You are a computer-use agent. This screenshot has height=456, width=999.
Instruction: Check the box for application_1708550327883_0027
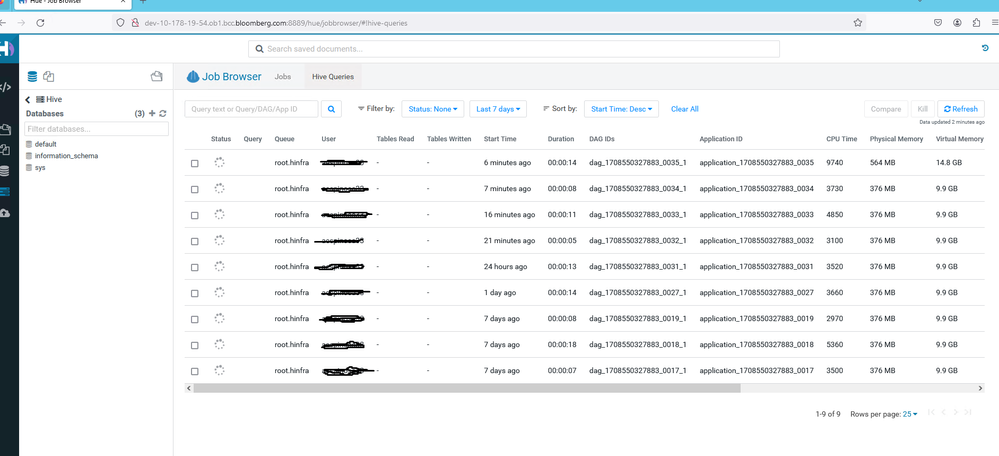195,293
